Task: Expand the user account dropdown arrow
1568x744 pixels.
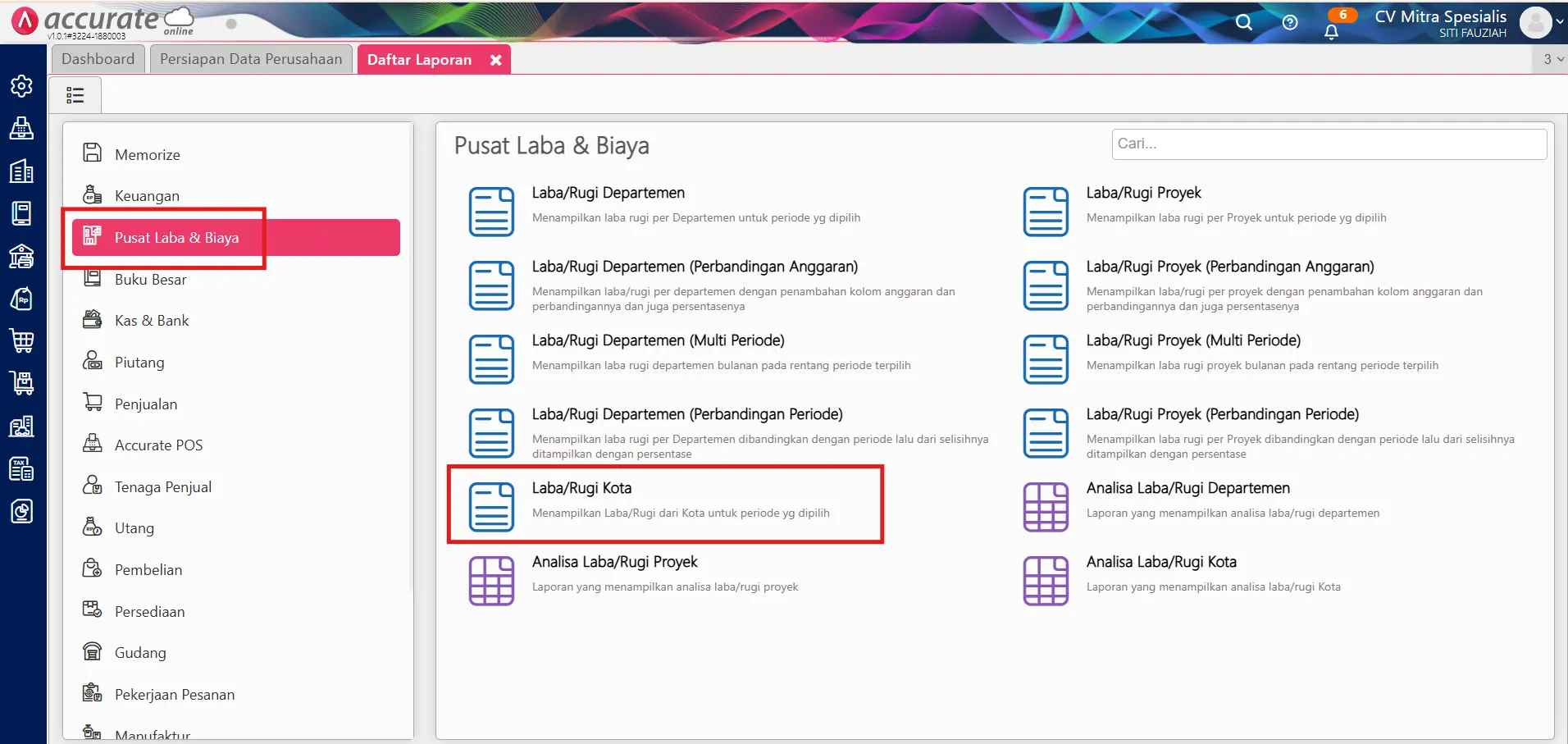Action: tap(1559, 22)
